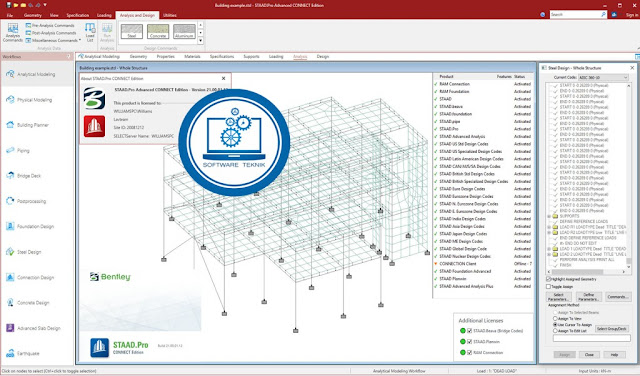Click the assignment list text field
This screenshot has height=376, width=640.
click(x=591, y=338)
